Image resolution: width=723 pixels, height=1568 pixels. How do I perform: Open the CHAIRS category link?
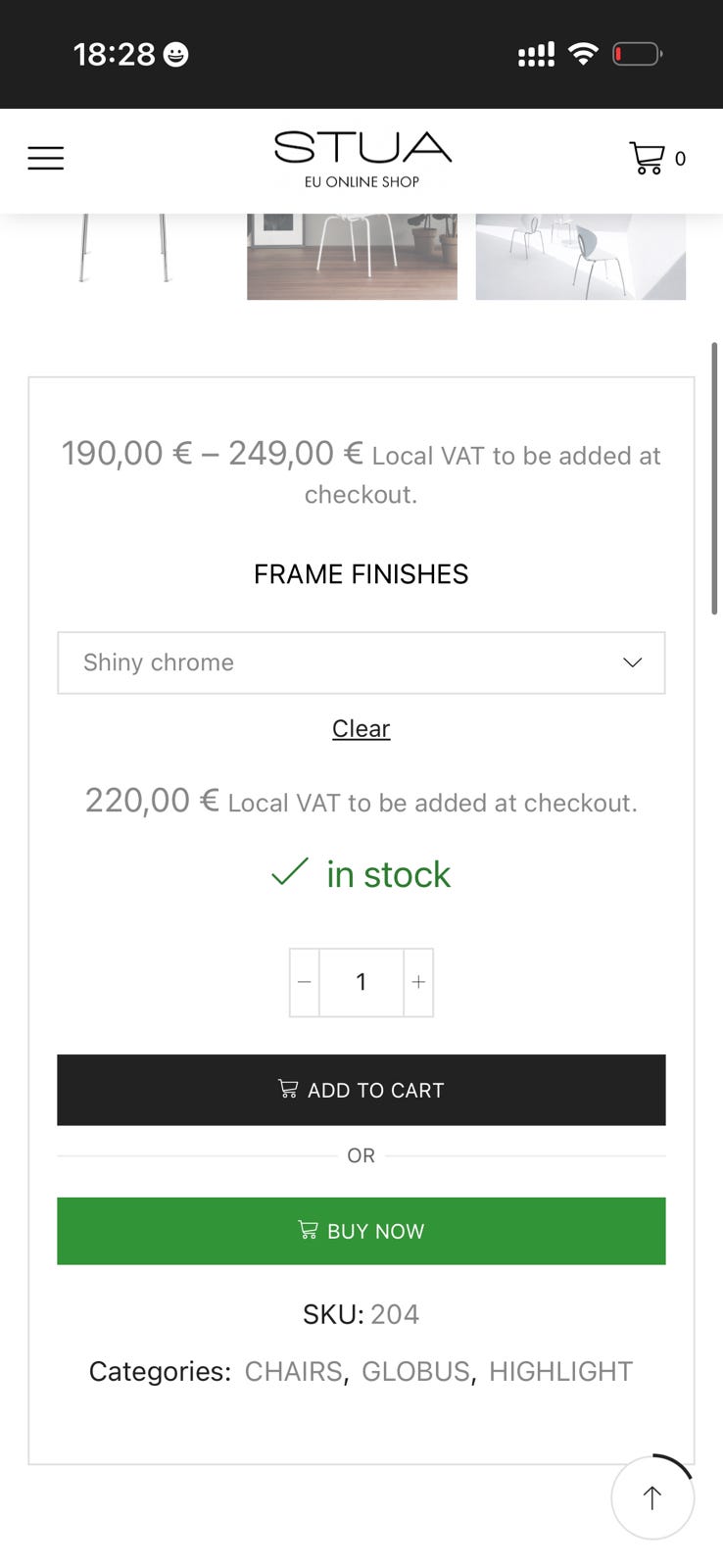[293, 1371]
